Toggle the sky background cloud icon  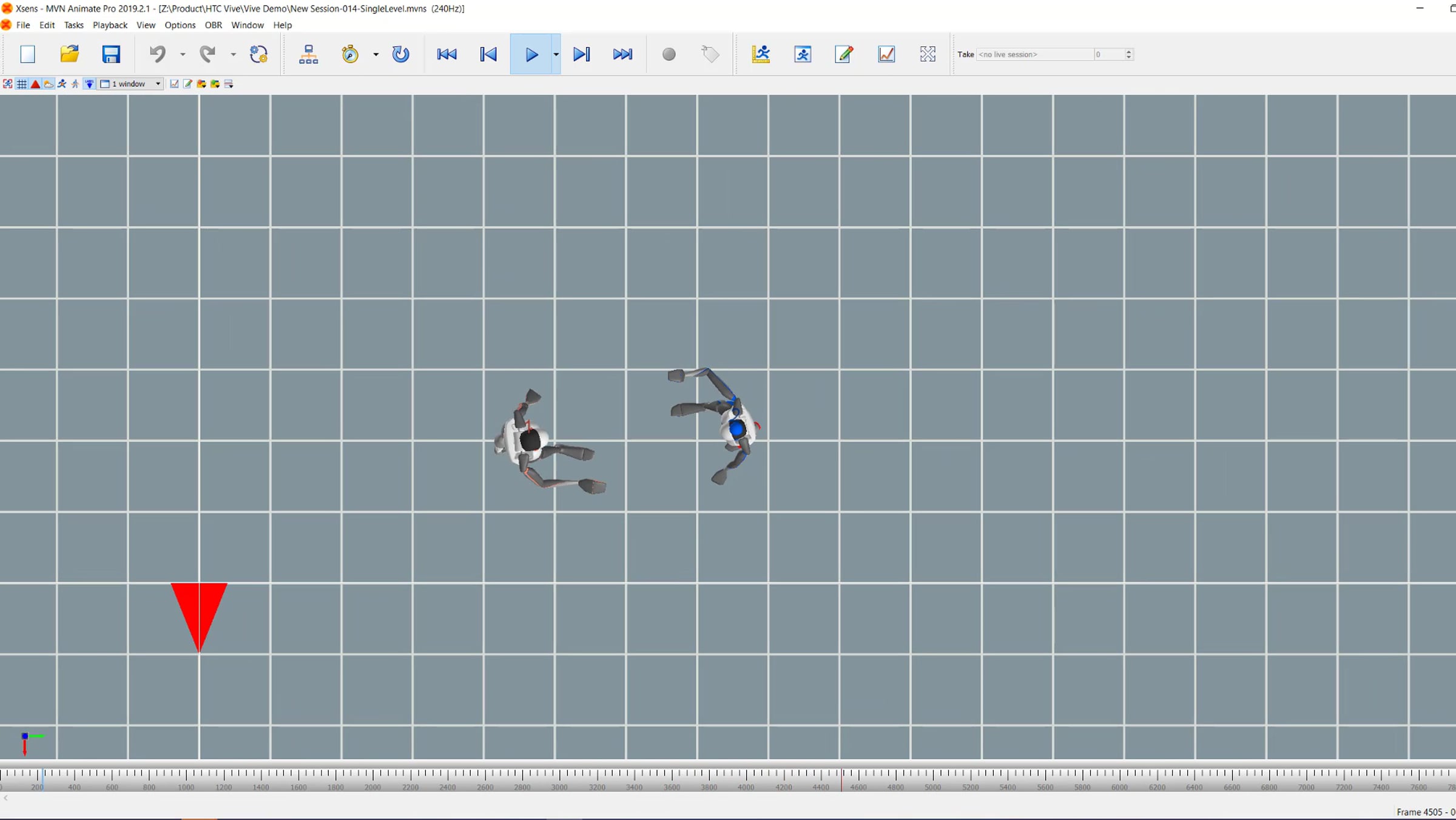click(x=49, y=84)
